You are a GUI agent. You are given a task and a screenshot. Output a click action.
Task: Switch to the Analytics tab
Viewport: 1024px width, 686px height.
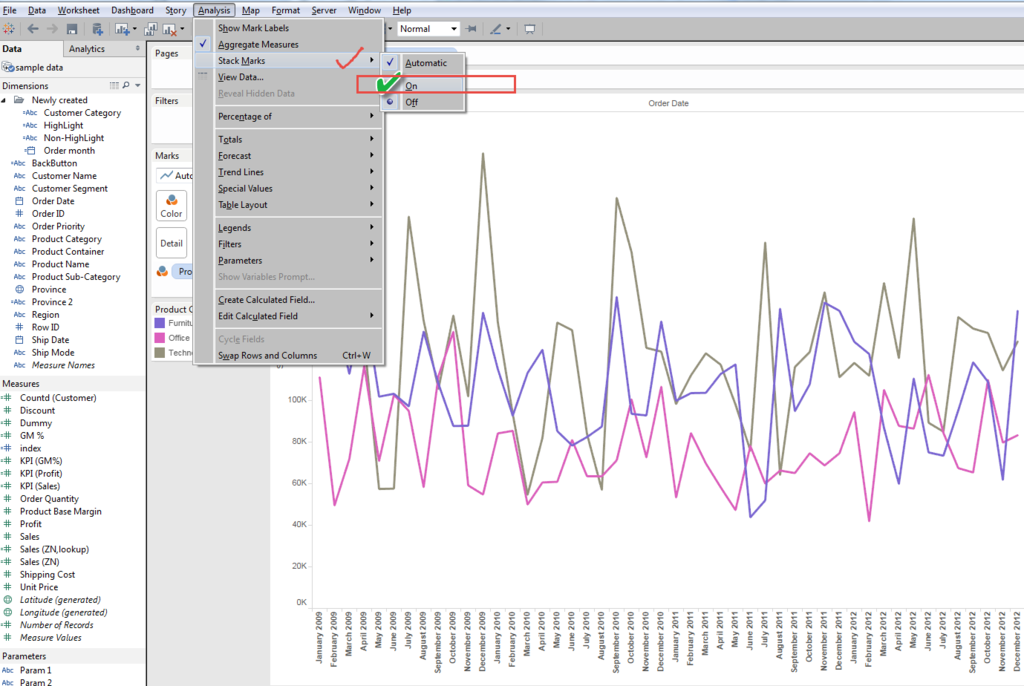click(86, 49)
